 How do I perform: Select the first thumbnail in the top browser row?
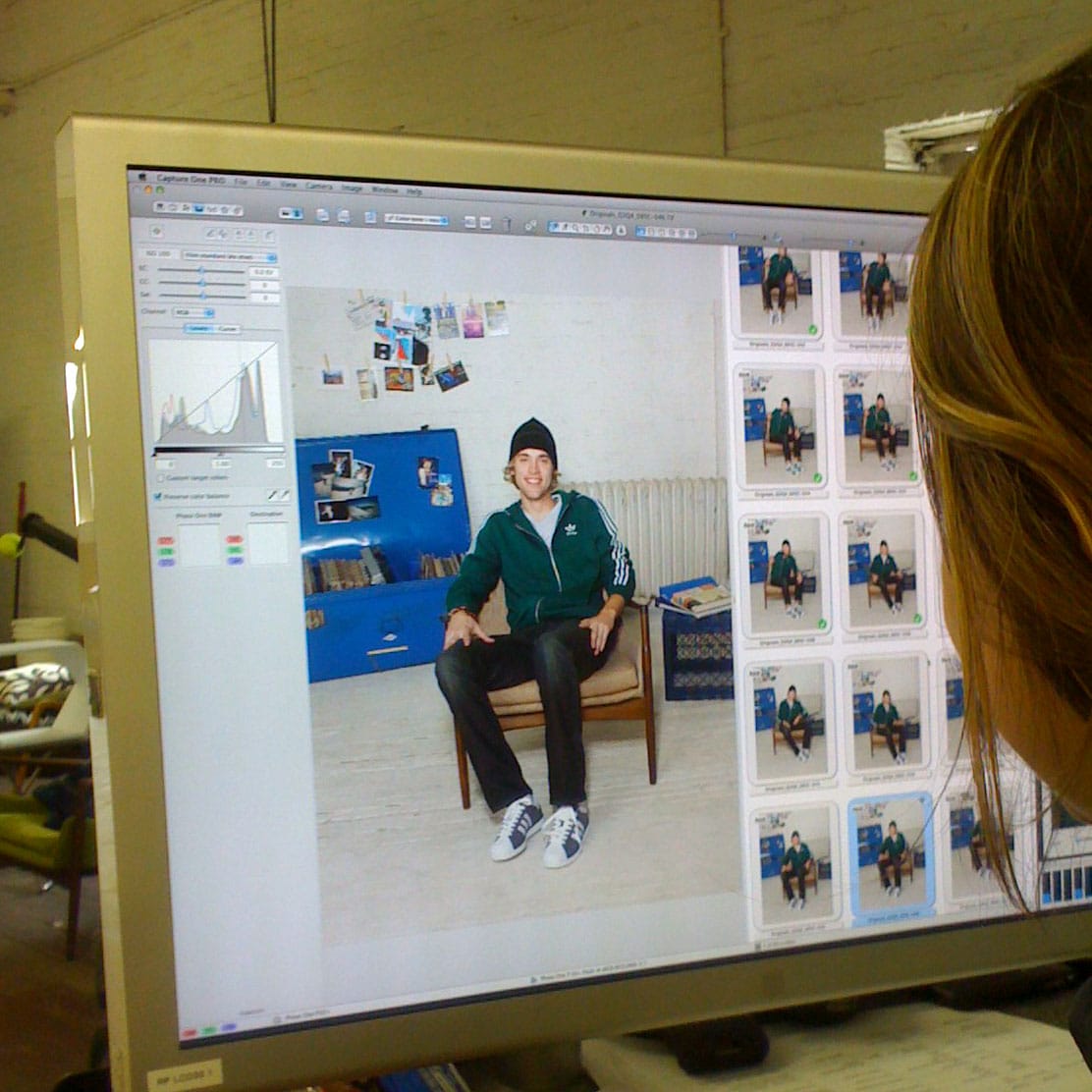(x=778, y=292)
